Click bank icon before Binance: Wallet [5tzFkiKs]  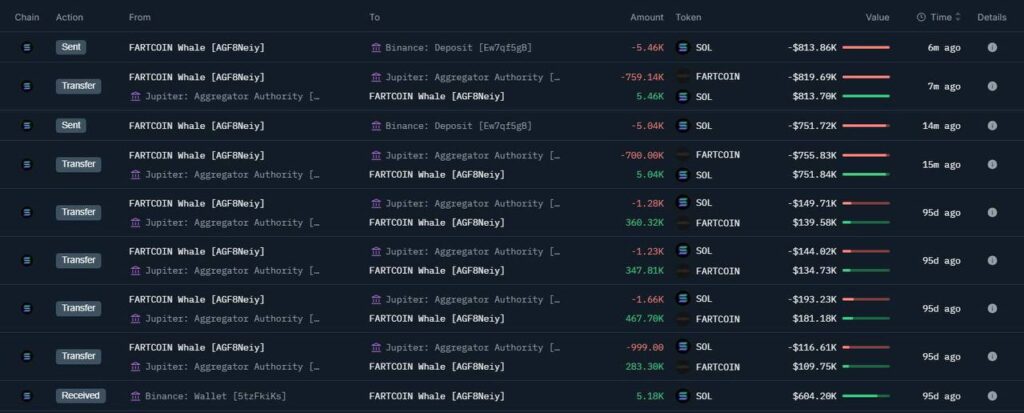[x=135, y=395]
